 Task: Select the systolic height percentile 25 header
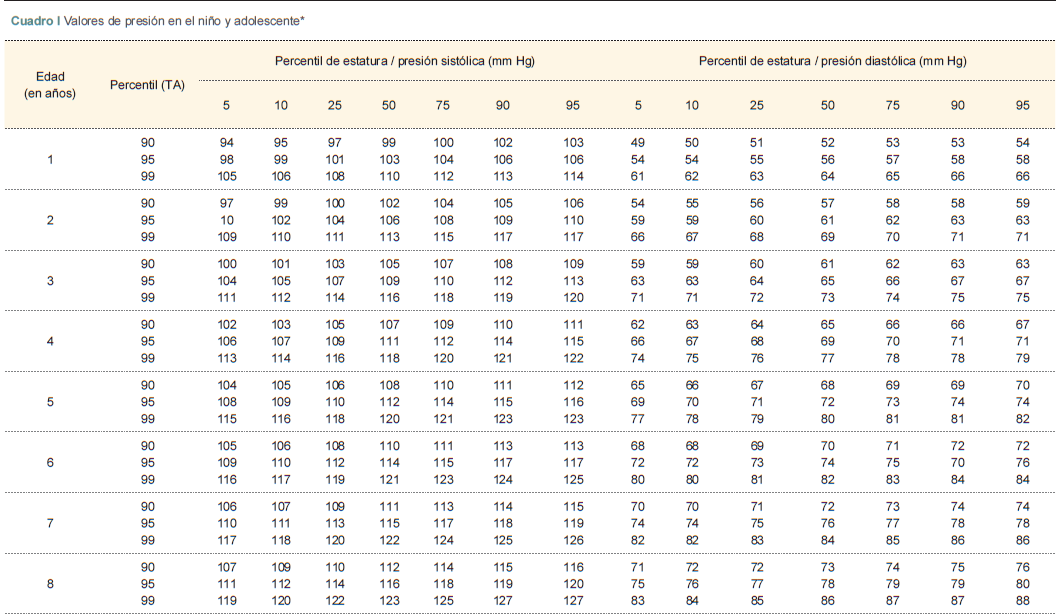(x=335, y=105)
